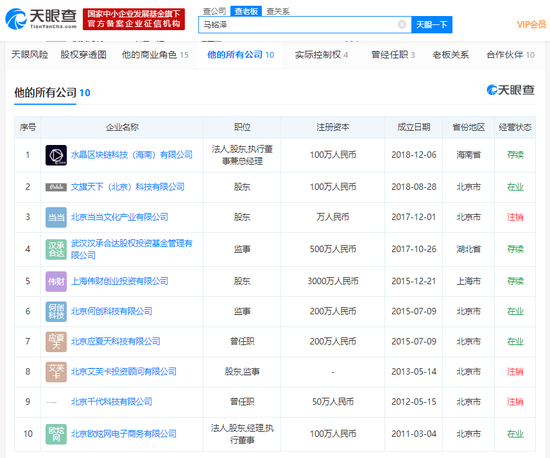Open the 何创科技 company logo icon

coord(56,311)
